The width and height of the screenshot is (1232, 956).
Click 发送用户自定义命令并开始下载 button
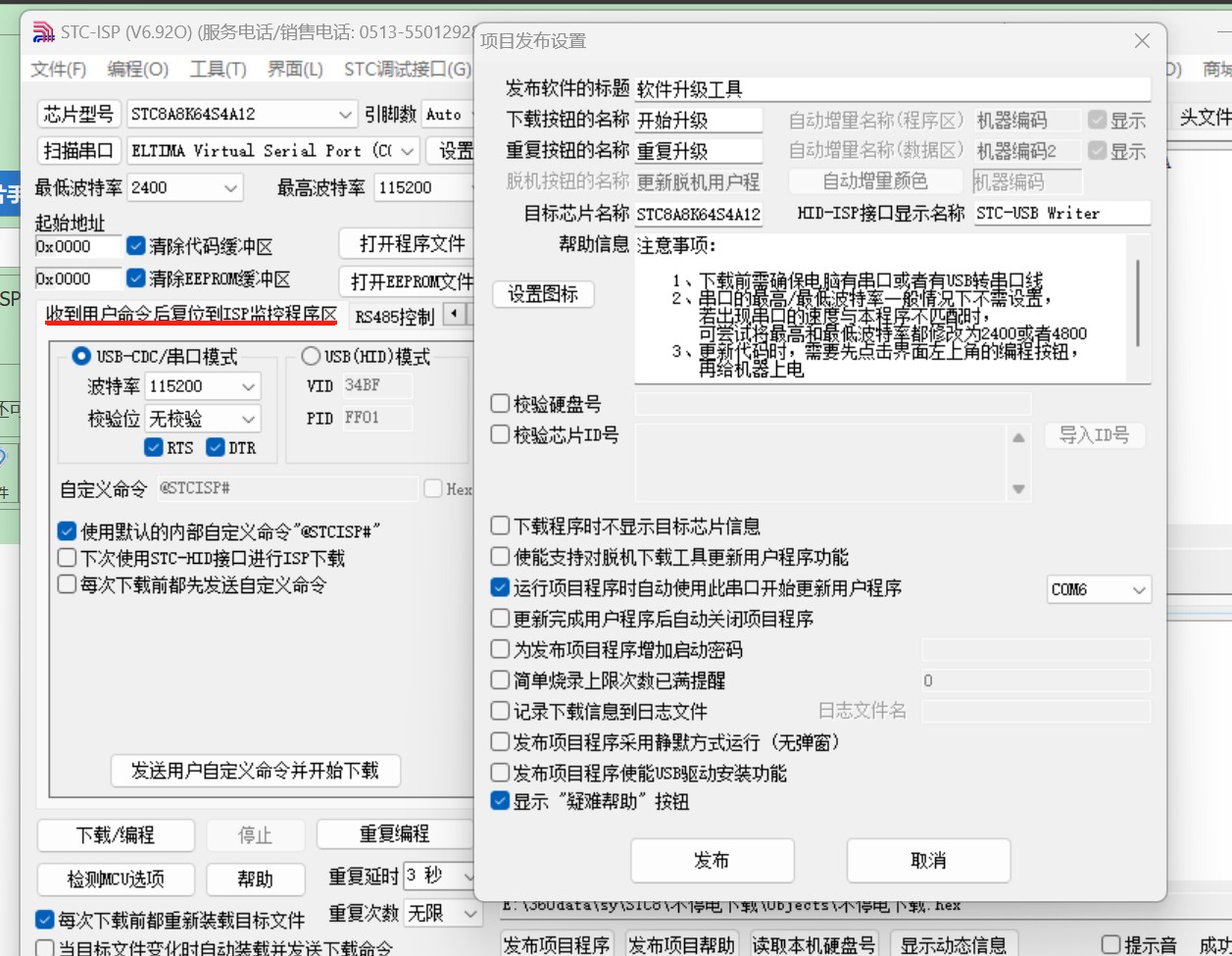pyautogui.click(x=255, y=771)
